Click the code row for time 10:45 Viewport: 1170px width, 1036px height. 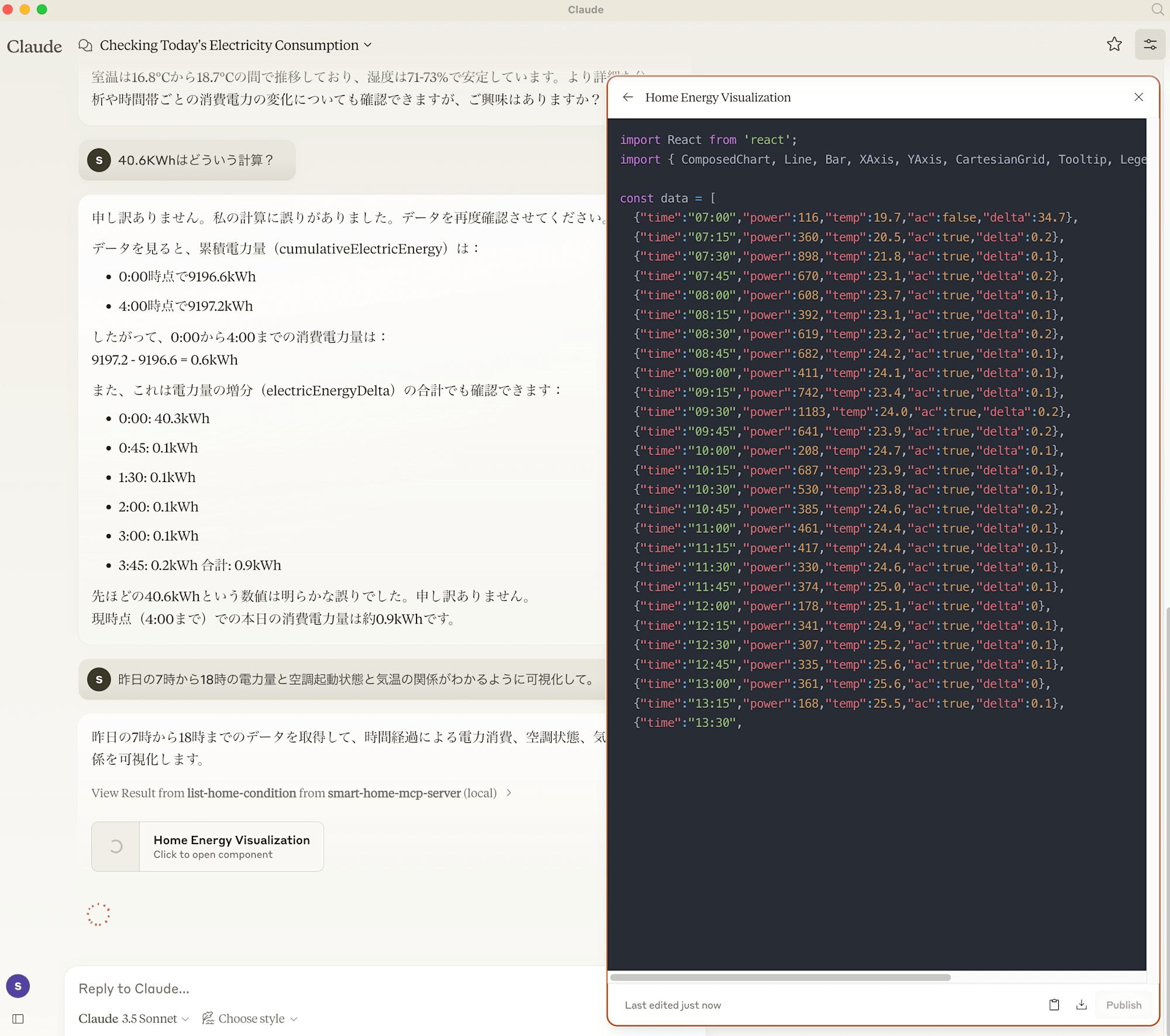849,509
